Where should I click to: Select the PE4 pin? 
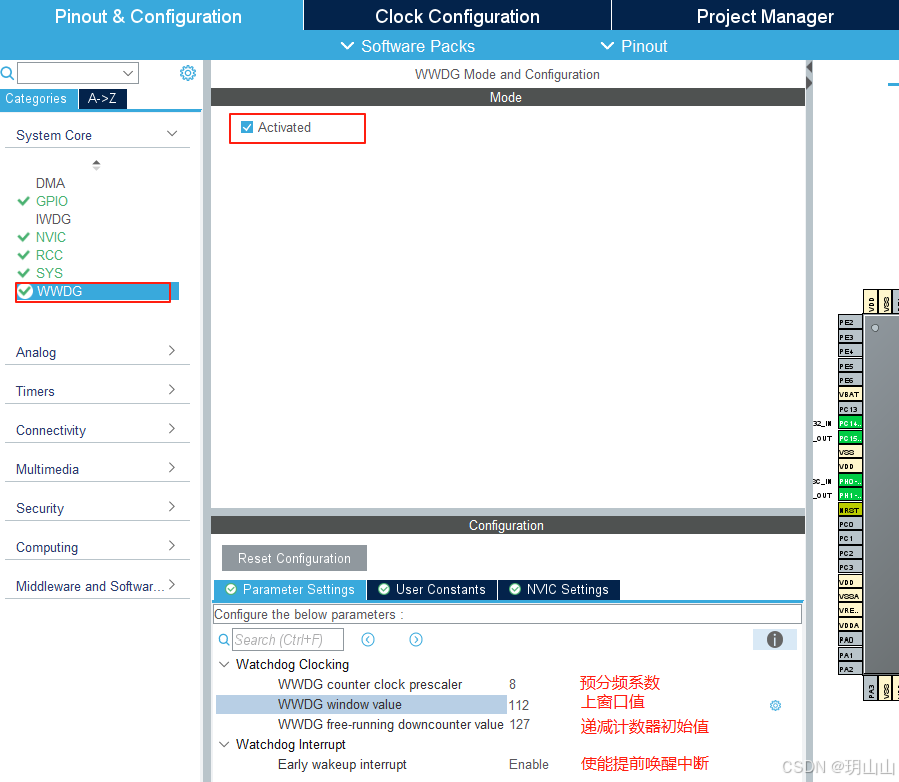(850, 351)
